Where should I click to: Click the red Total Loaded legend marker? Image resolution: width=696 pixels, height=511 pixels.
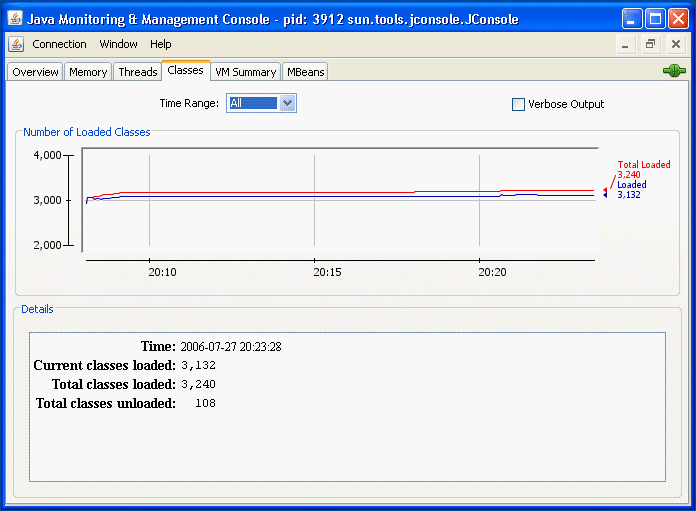pyautogui.click(x=605, y=190)
